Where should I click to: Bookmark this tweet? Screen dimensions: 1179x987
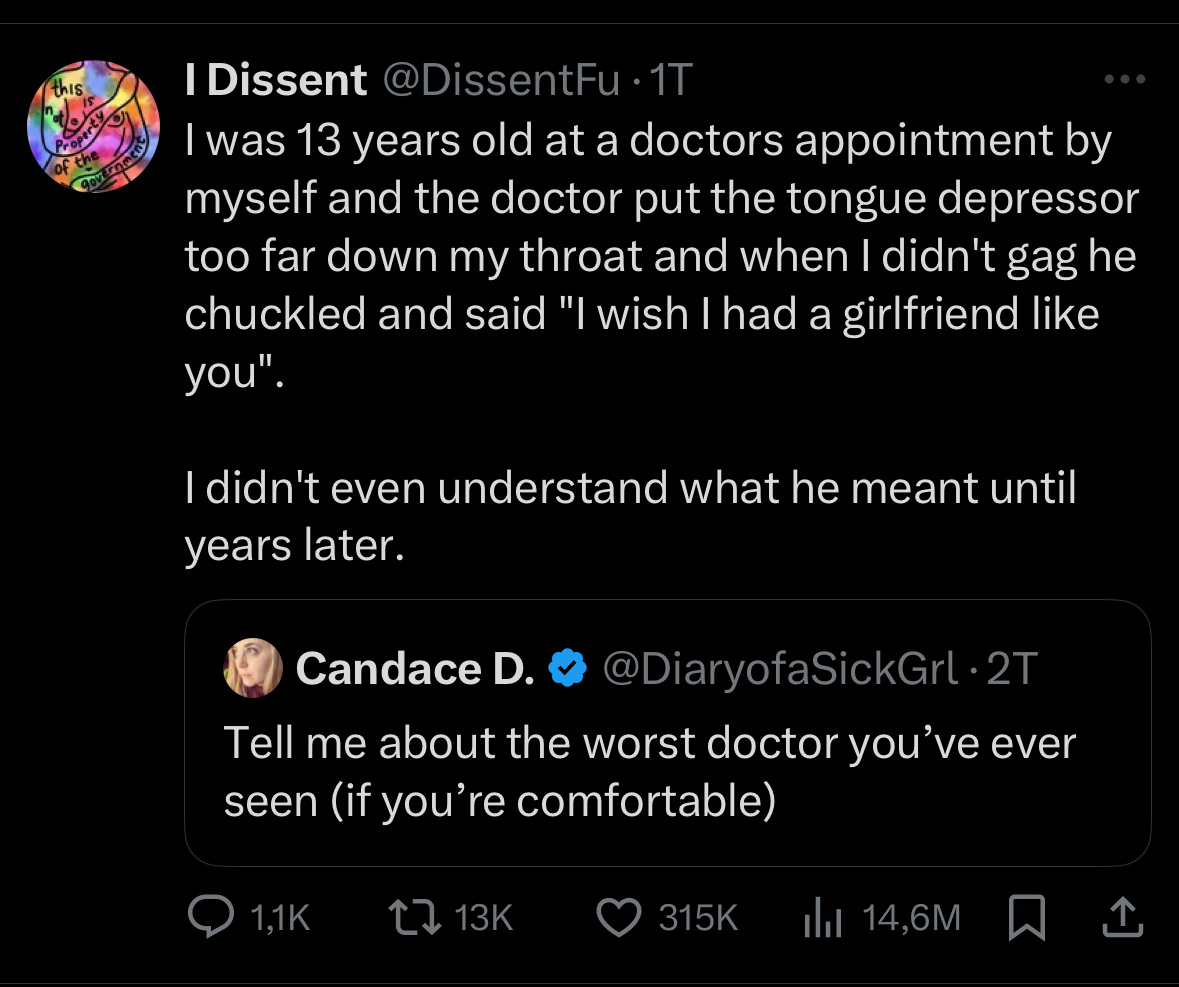click(x=1028, y=917)
